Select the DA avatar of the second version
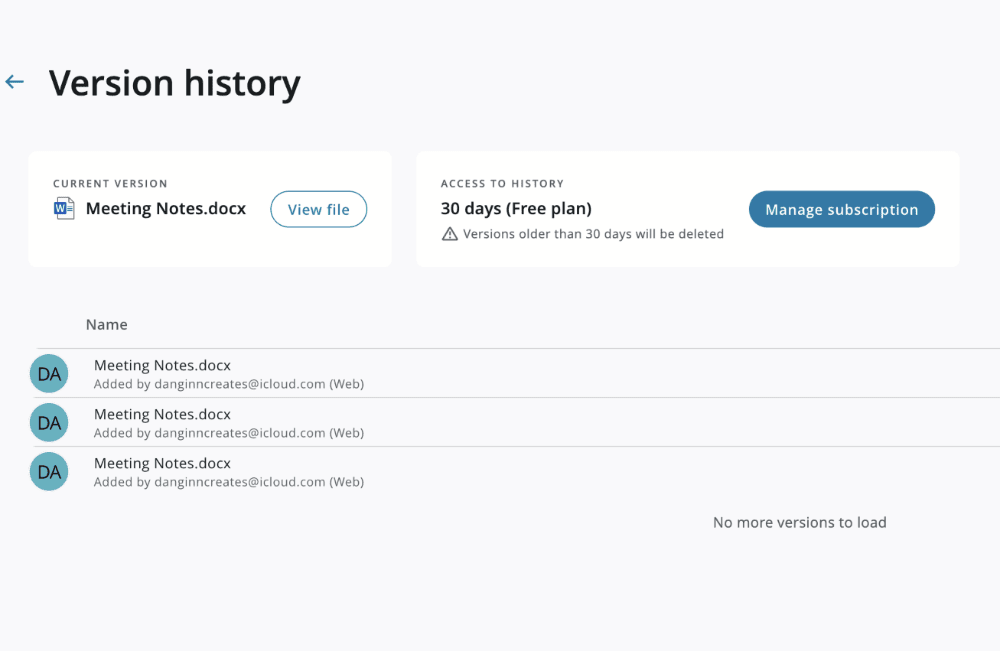The image size is (1000, 651). coord(49,423)
